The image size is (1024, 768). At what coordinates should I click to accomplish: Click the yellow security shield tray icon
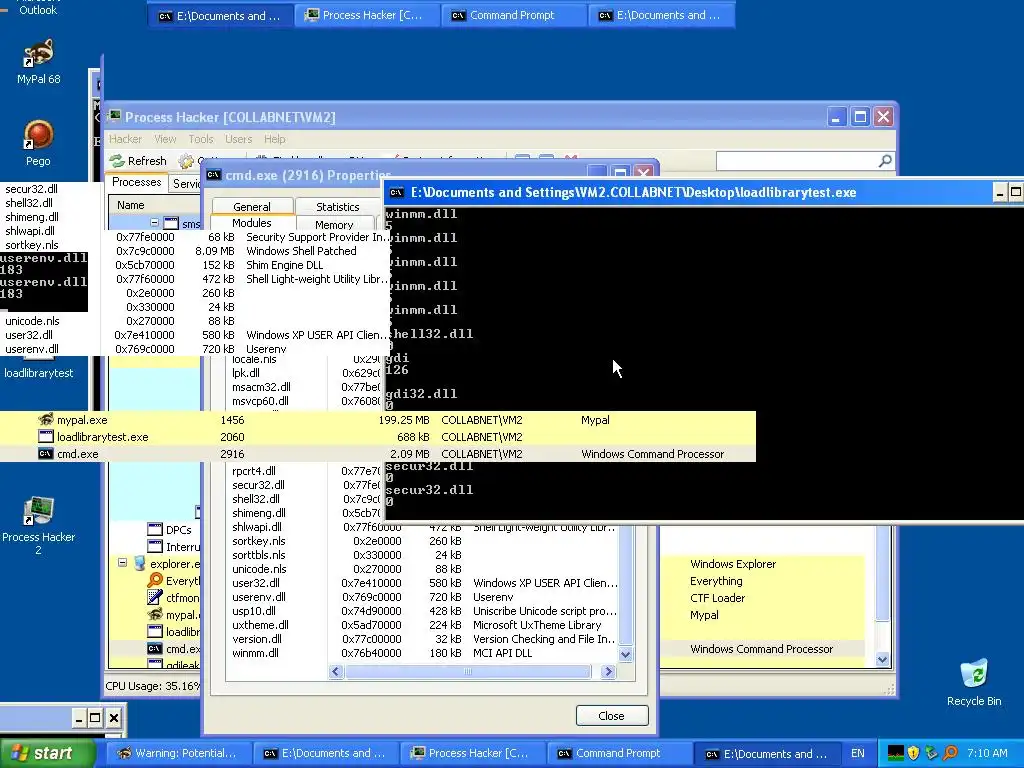(x=914, y=753)
